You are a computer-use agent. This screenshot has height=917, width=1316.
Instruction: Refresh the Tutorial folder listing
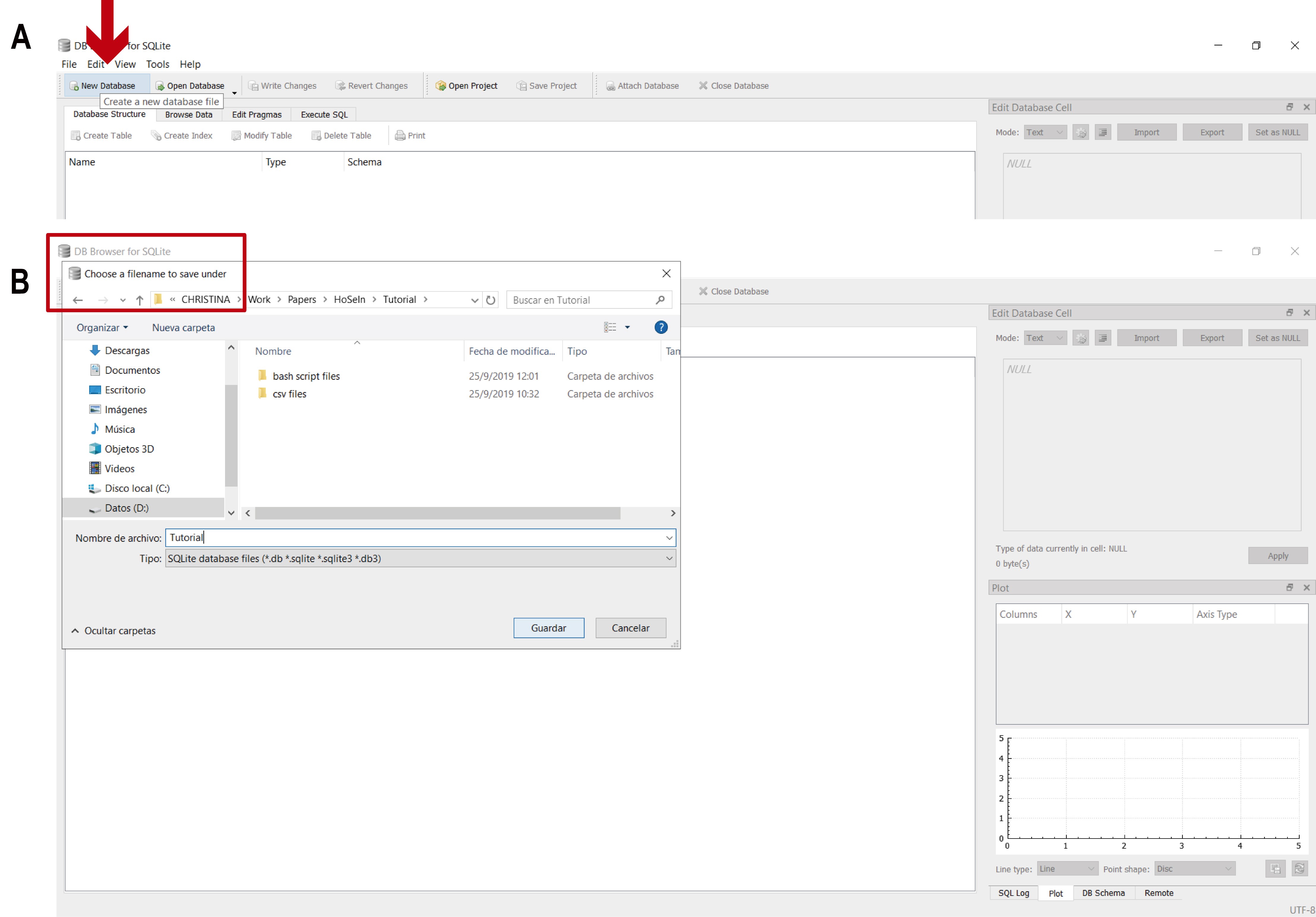pyautogui.click(x=490, y=300)
